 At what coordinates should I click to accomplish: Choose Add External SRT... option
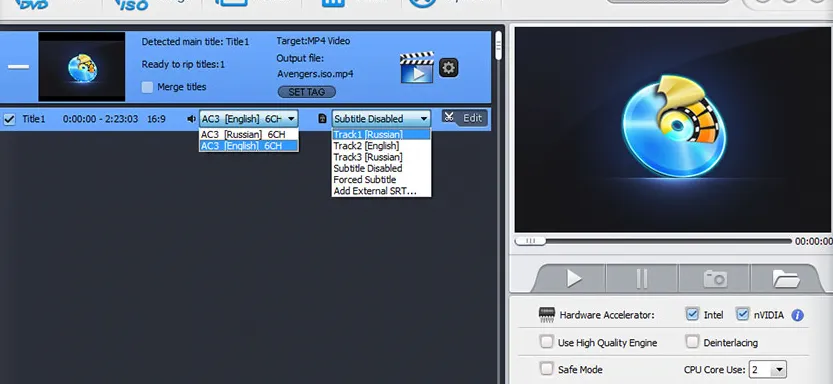click(381, 191)
